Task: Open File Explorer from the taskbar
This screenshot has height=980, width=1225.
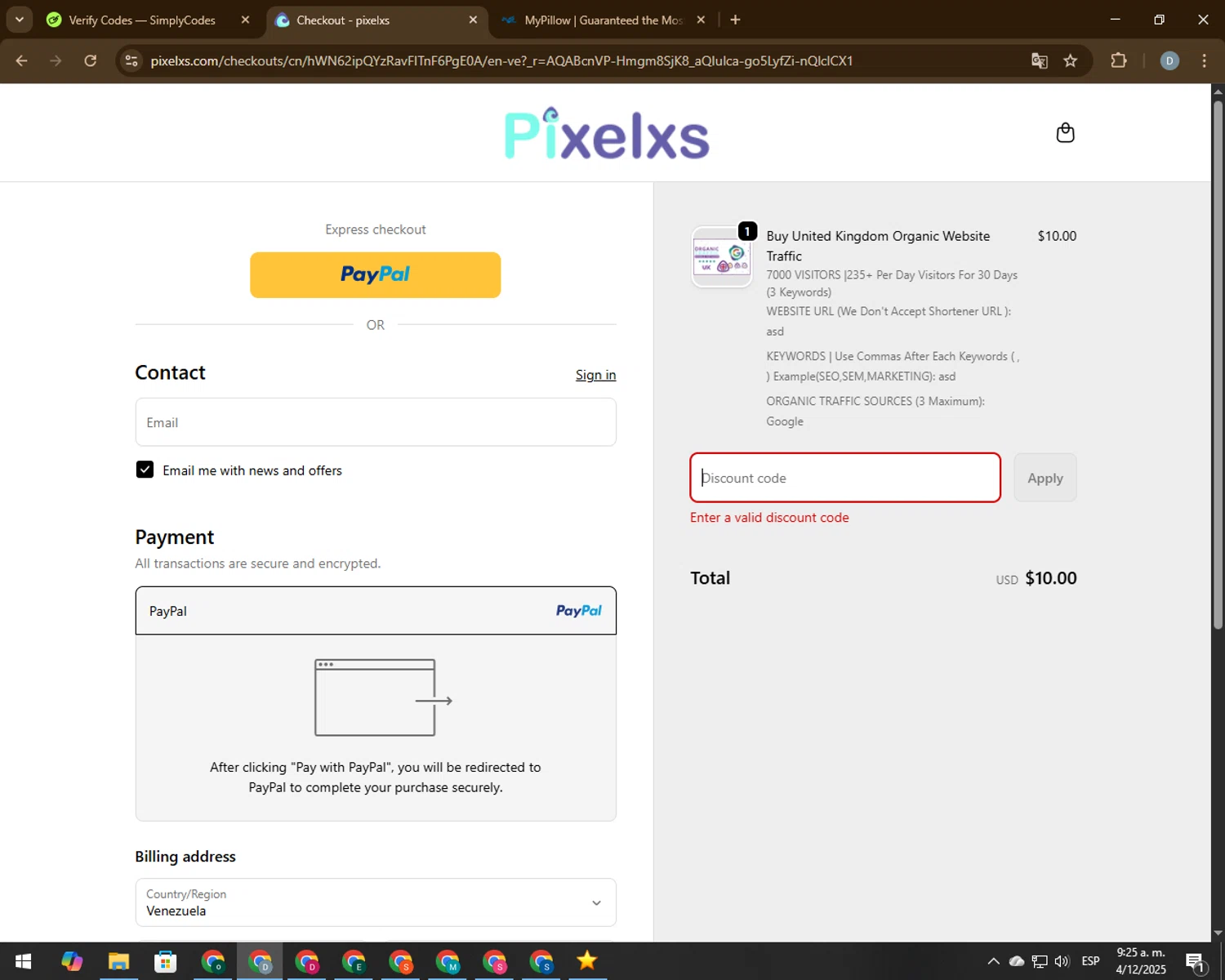Action: (118, 961)
